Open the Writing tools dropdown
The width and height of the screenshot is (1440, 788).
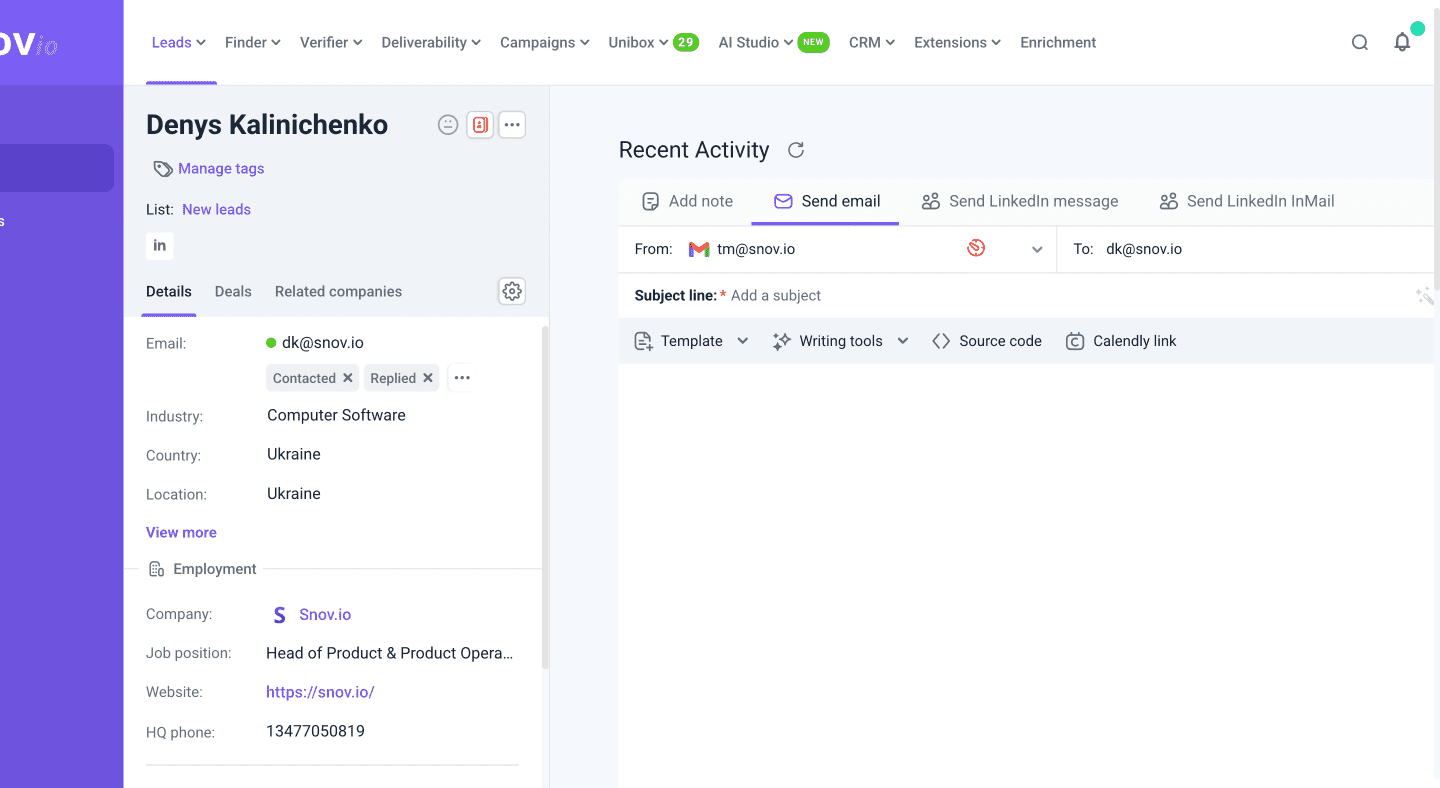coord(841,341)
